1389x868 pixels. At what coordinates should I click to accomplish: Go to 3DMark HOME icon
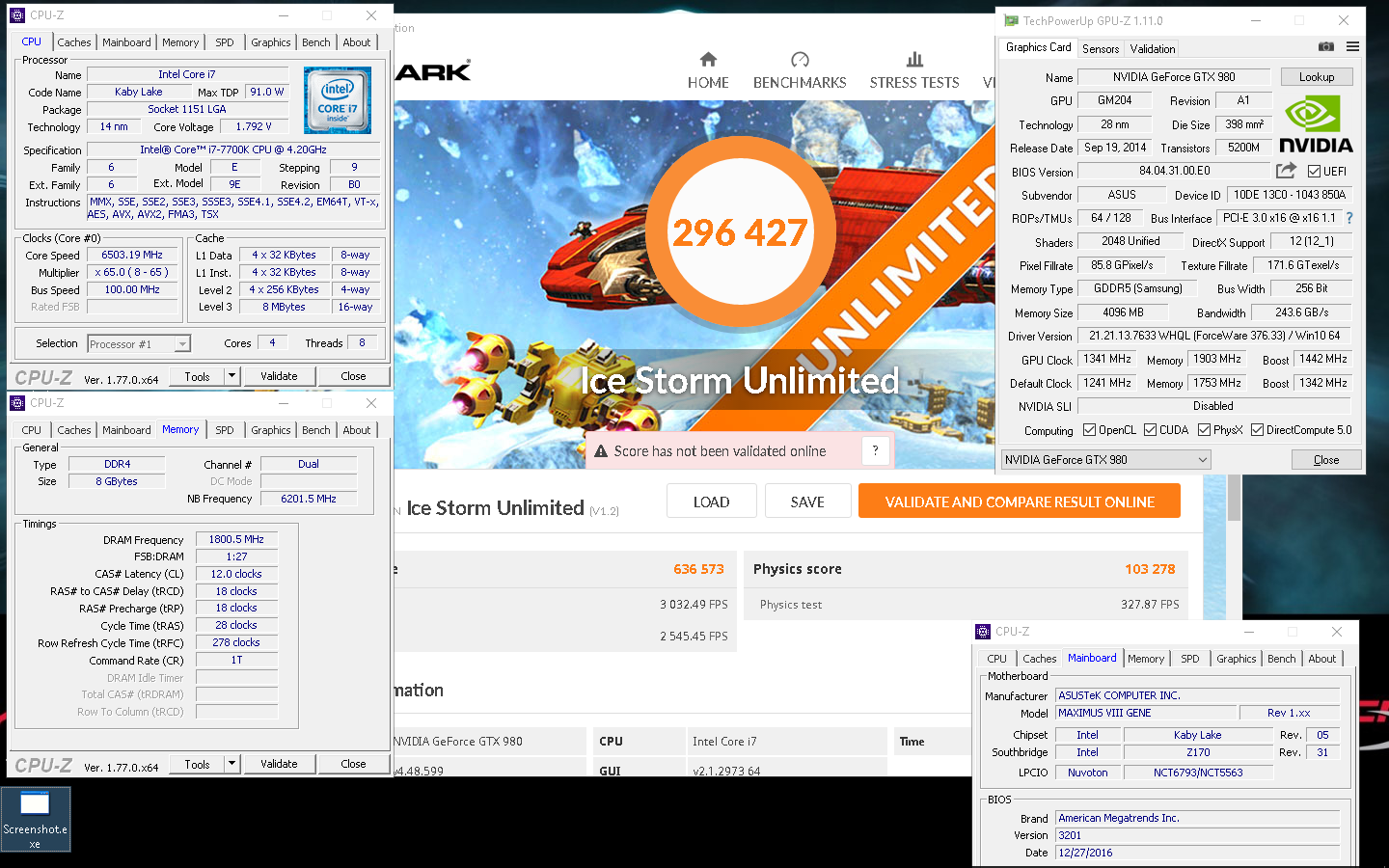(708, 60)
